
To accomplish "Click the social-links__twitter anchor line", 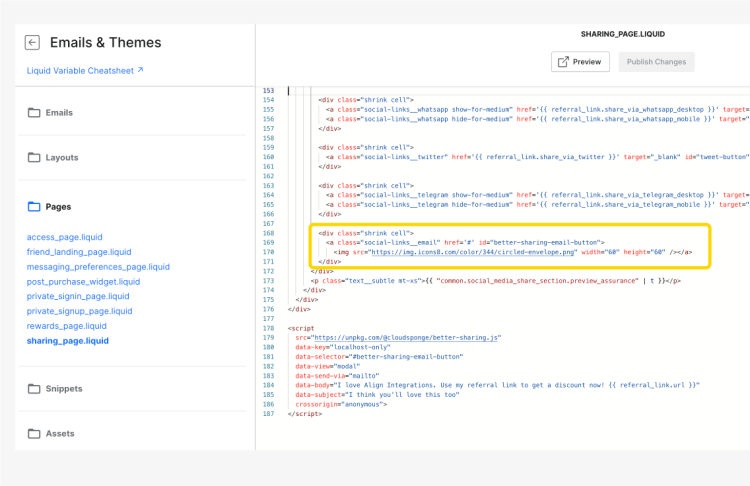I will click(538, 157).
